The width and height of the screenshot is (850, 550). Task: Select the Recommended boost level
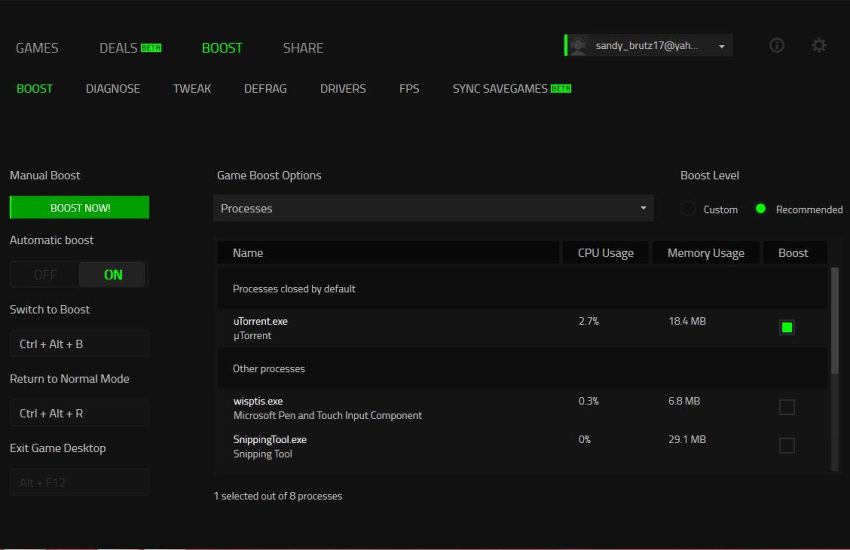[761, 209]
